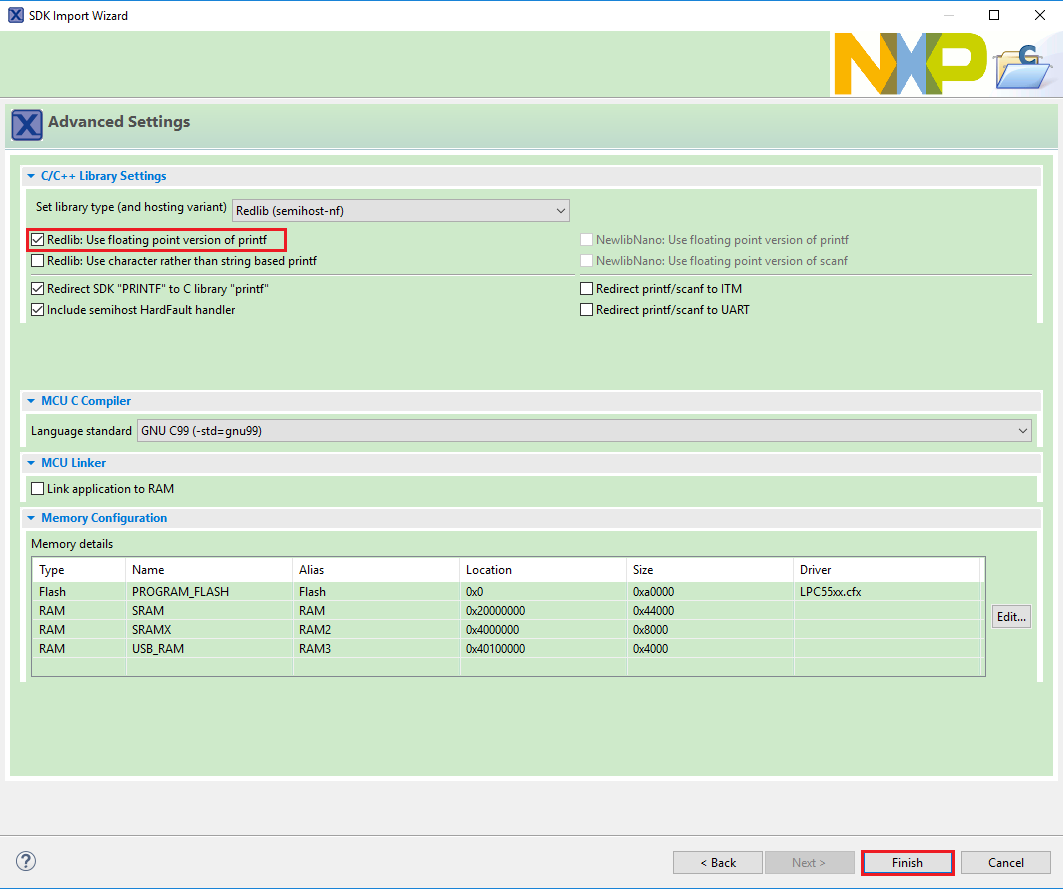Screen dimensions: 1063x889
Task: Enable Redlib character based printf
Action: pos(38,261)
